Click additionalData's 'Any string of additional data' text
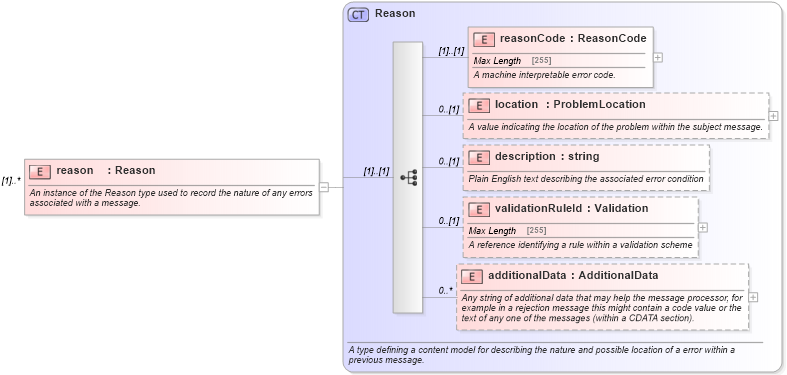The height and width of the screenshot is (375, 787). coord(602,308)
